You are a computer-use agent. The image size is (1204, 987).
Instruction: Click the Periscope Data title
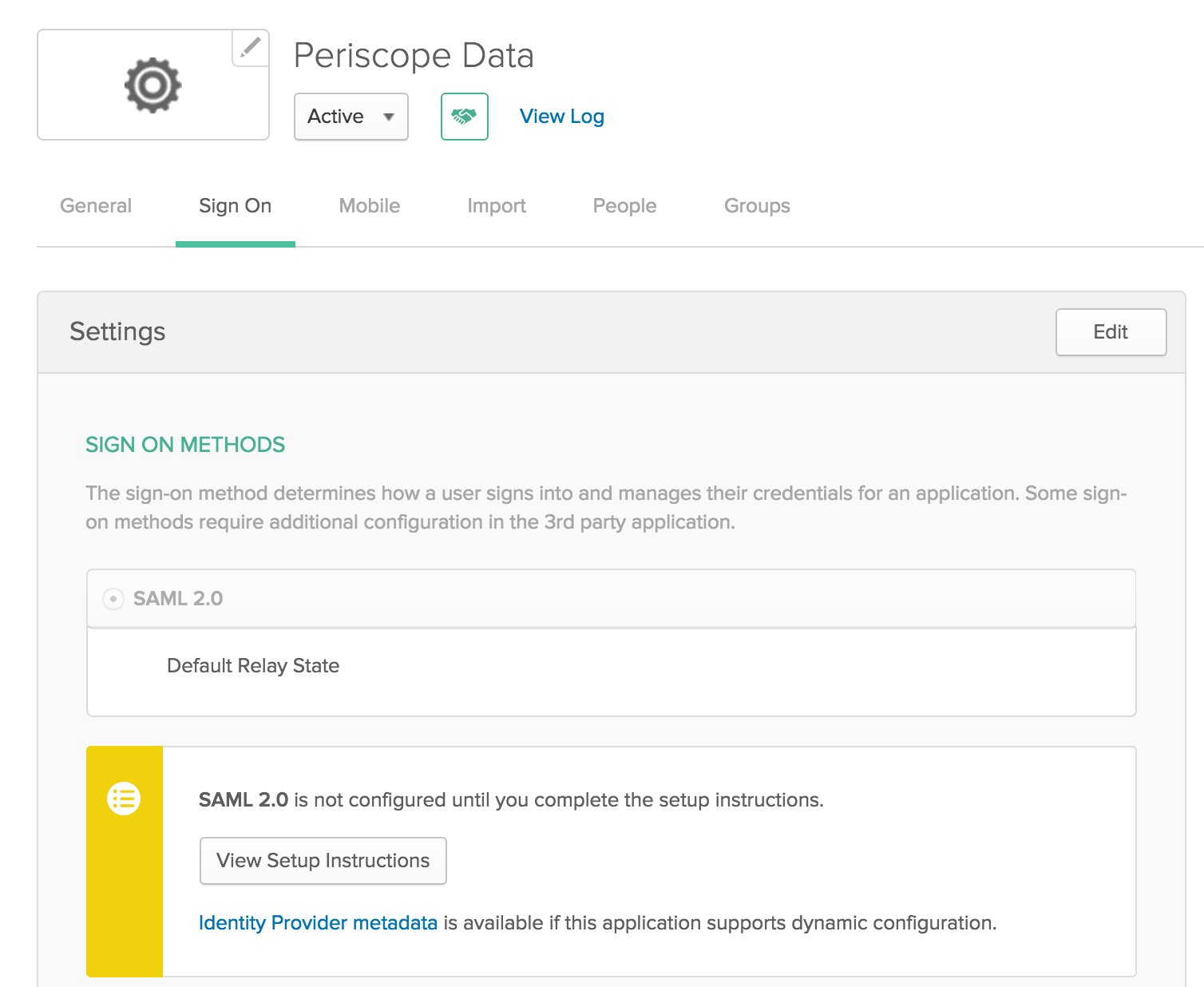coord(414,56)
